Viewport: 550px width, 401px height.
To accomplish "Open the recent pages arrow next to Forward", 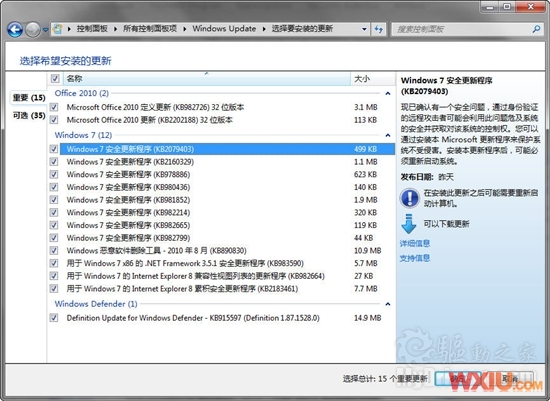I will pos(45,30).
